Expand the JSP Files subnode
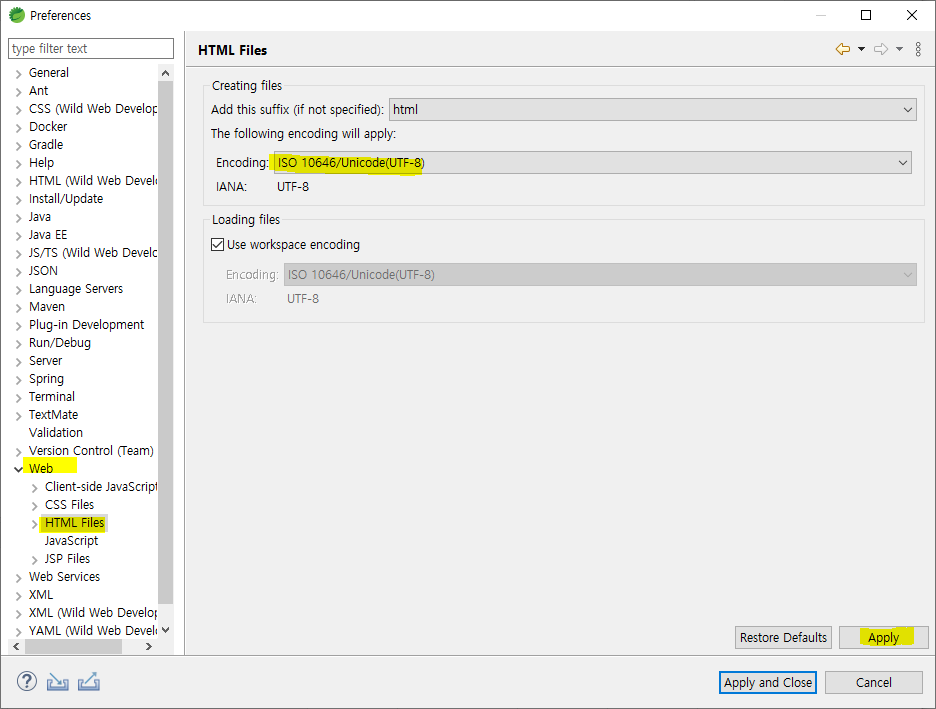This screenshot has width=936, height=709. tap(34, 560)
